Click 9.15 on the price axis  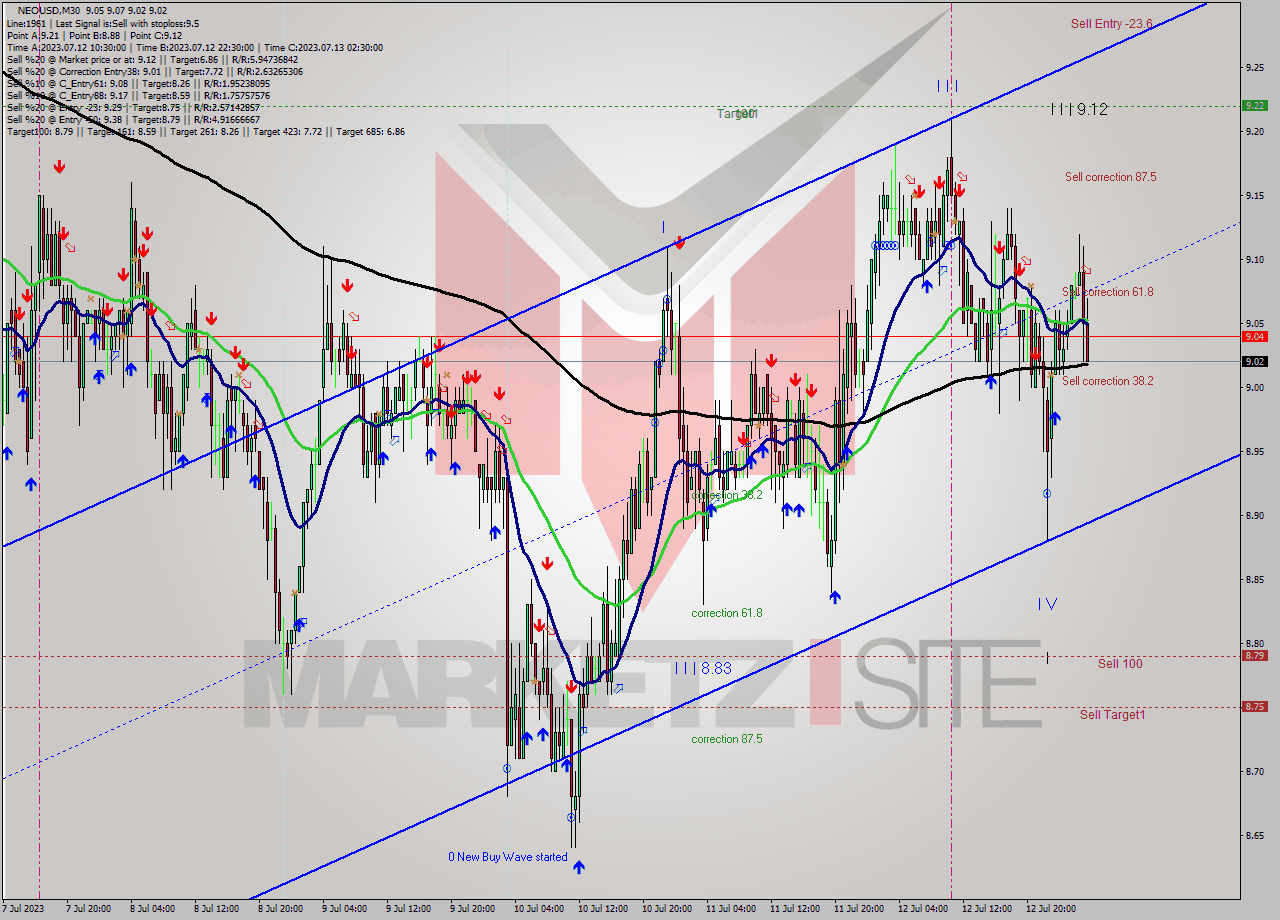tap(1256, 195)
